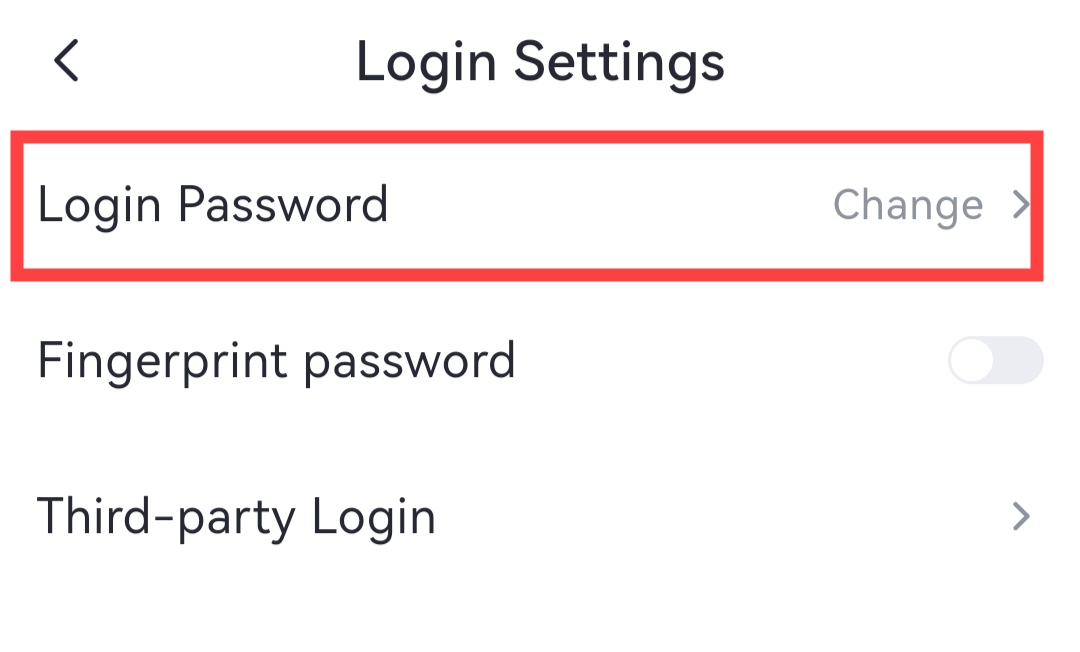The width and height of the screenshot is (1080, 652).
Task: Tap the Fingerprint password row
Action: click(527, 361)
